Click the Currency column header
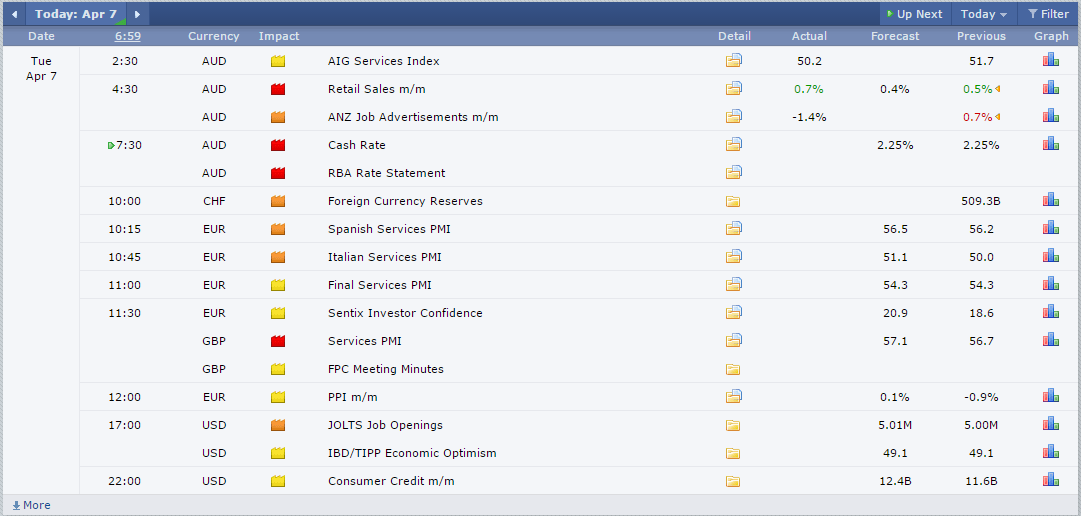Viewport: 1081px width, 516px height. [x=214, y=36]
